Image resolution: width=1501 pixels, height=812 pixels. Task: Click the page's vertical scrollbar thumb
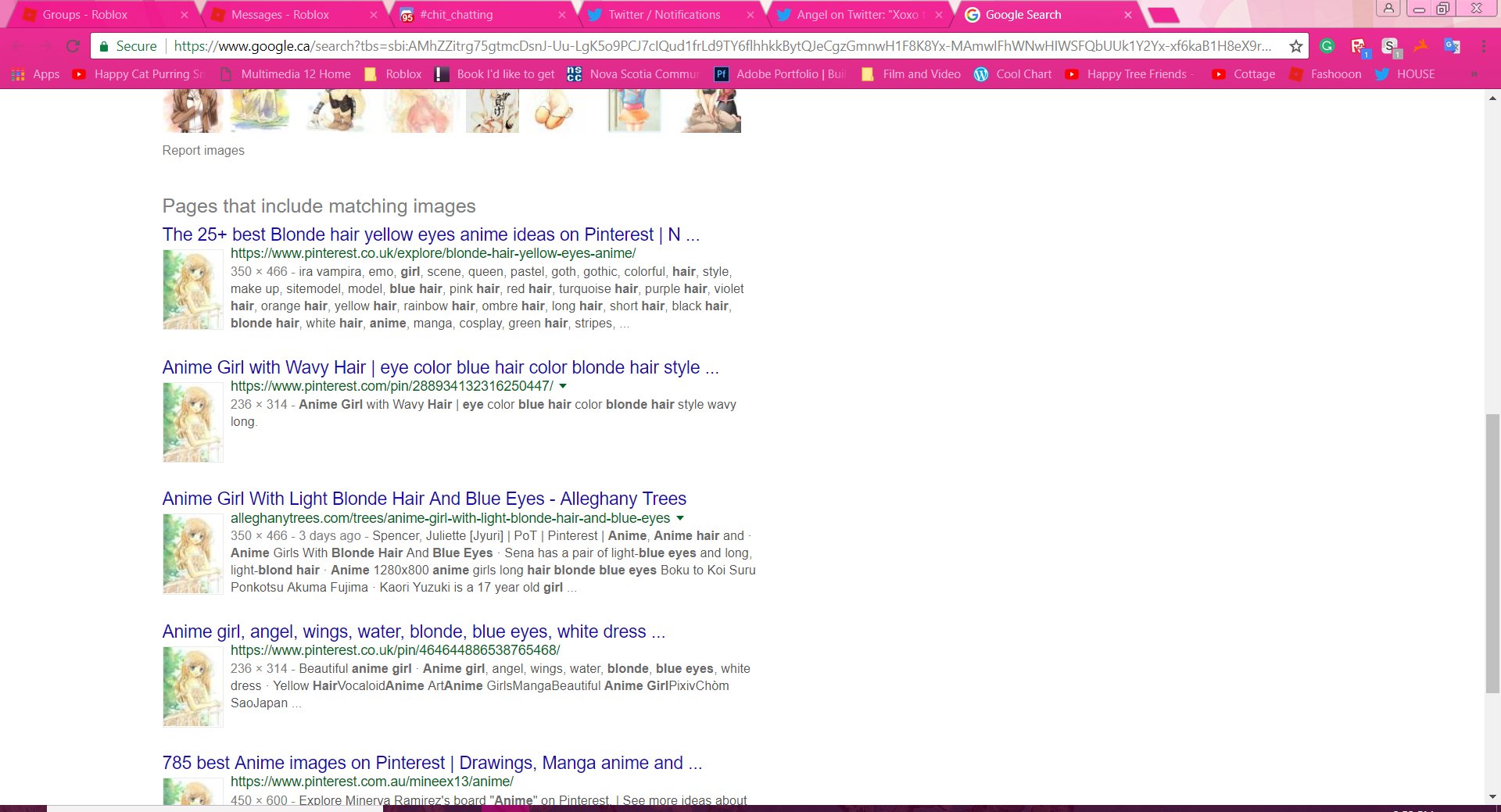point(1492,553)
